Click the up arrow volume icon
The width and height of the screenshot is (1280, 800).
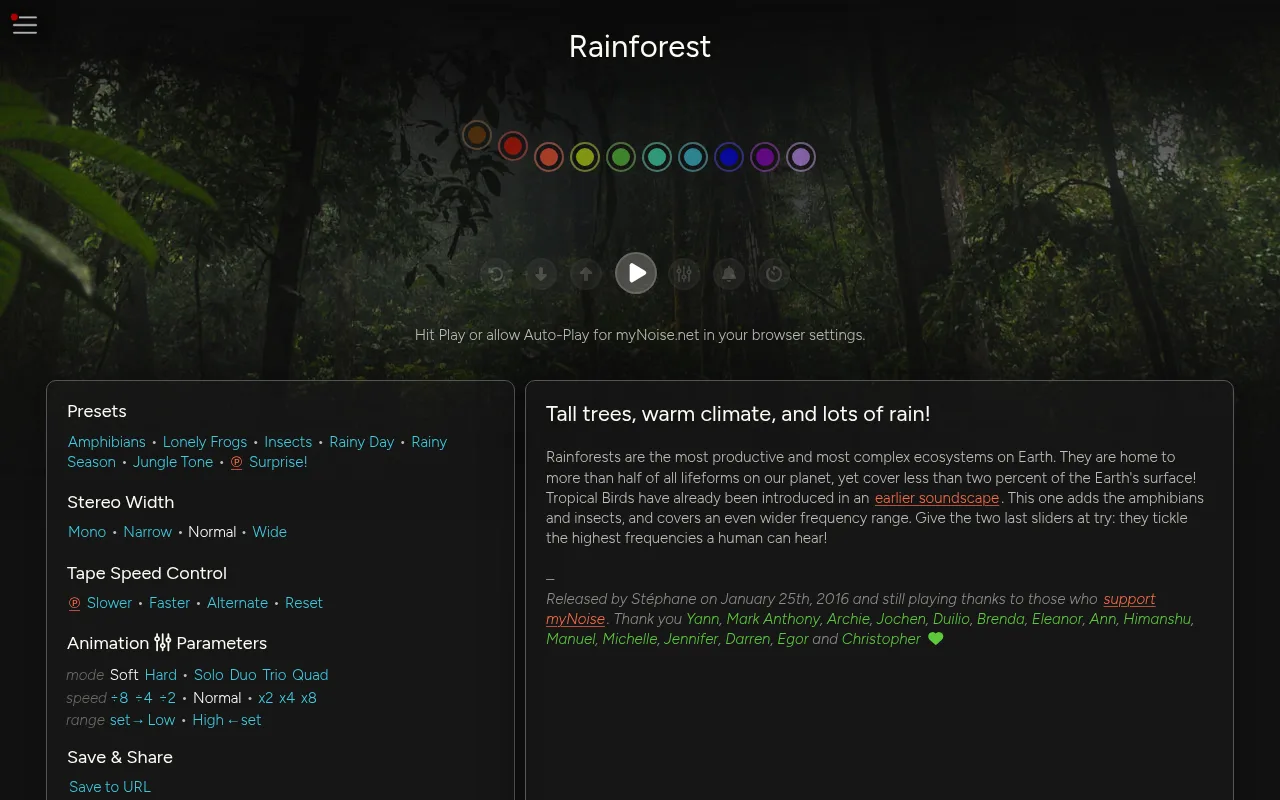(x=586, y=274)
